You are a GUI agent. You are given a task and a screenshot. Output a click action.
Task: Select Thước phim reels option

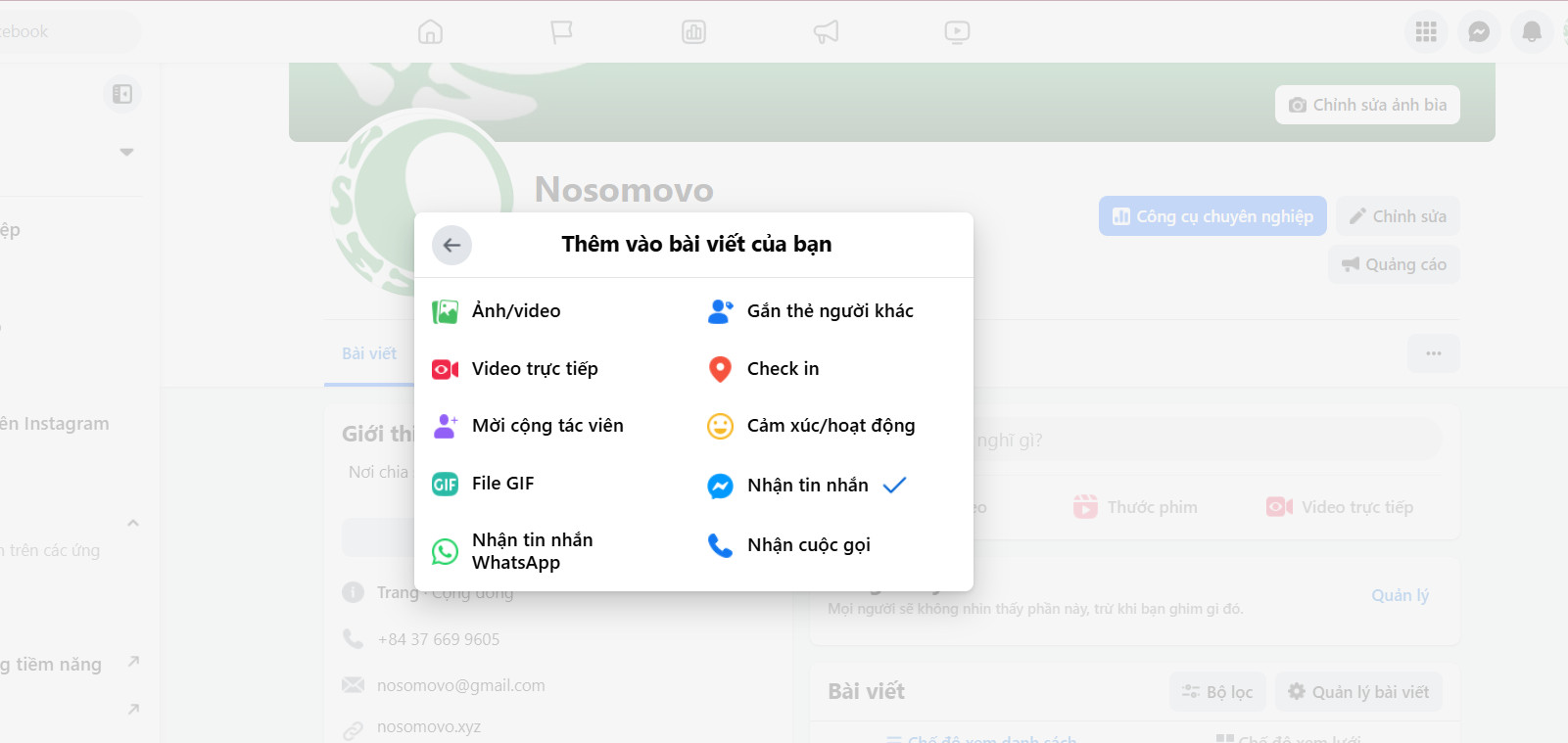tap(1136, 507)
